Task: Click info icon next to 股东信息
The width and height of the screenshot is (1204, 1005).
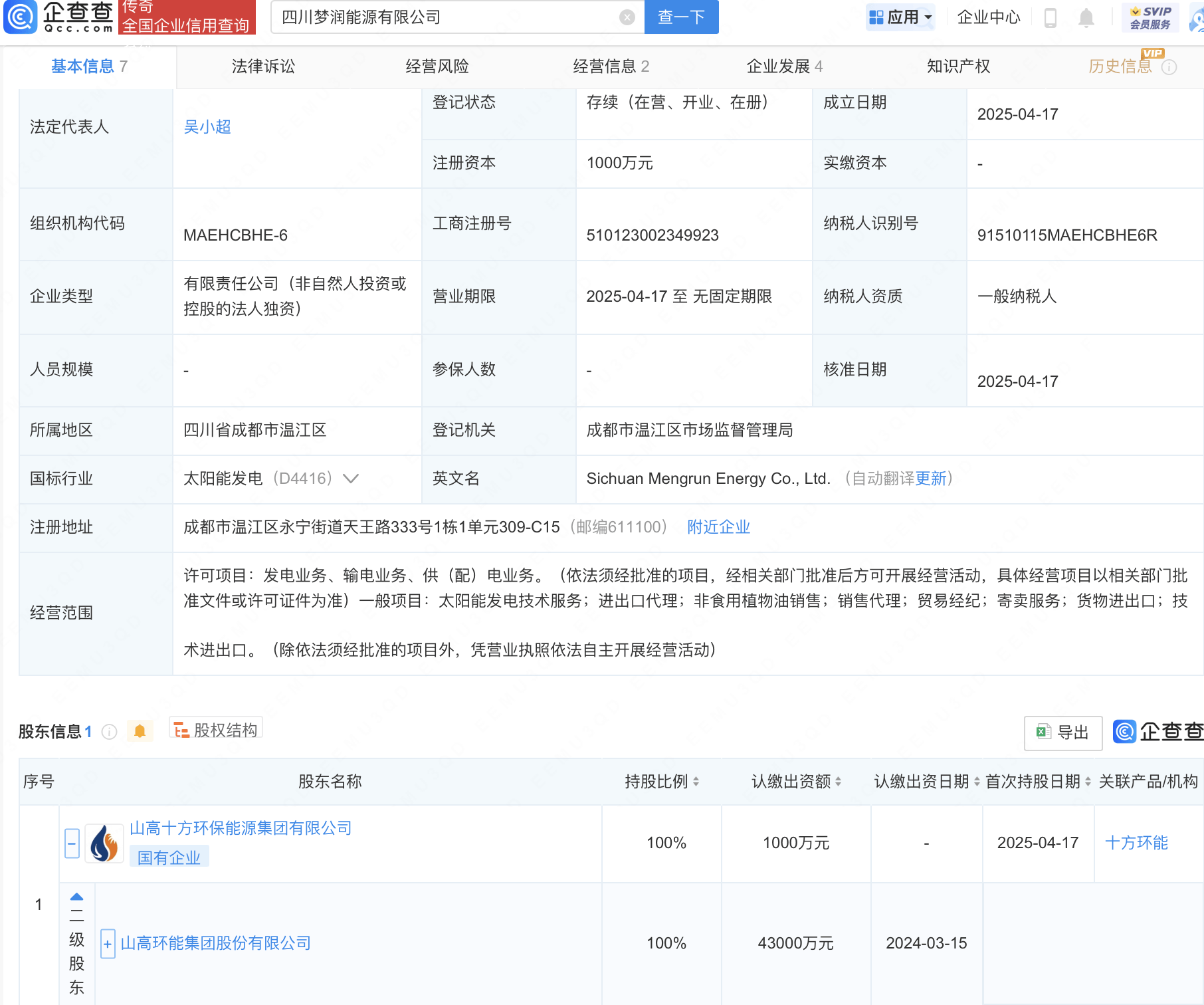Action: tap(110, 732)
